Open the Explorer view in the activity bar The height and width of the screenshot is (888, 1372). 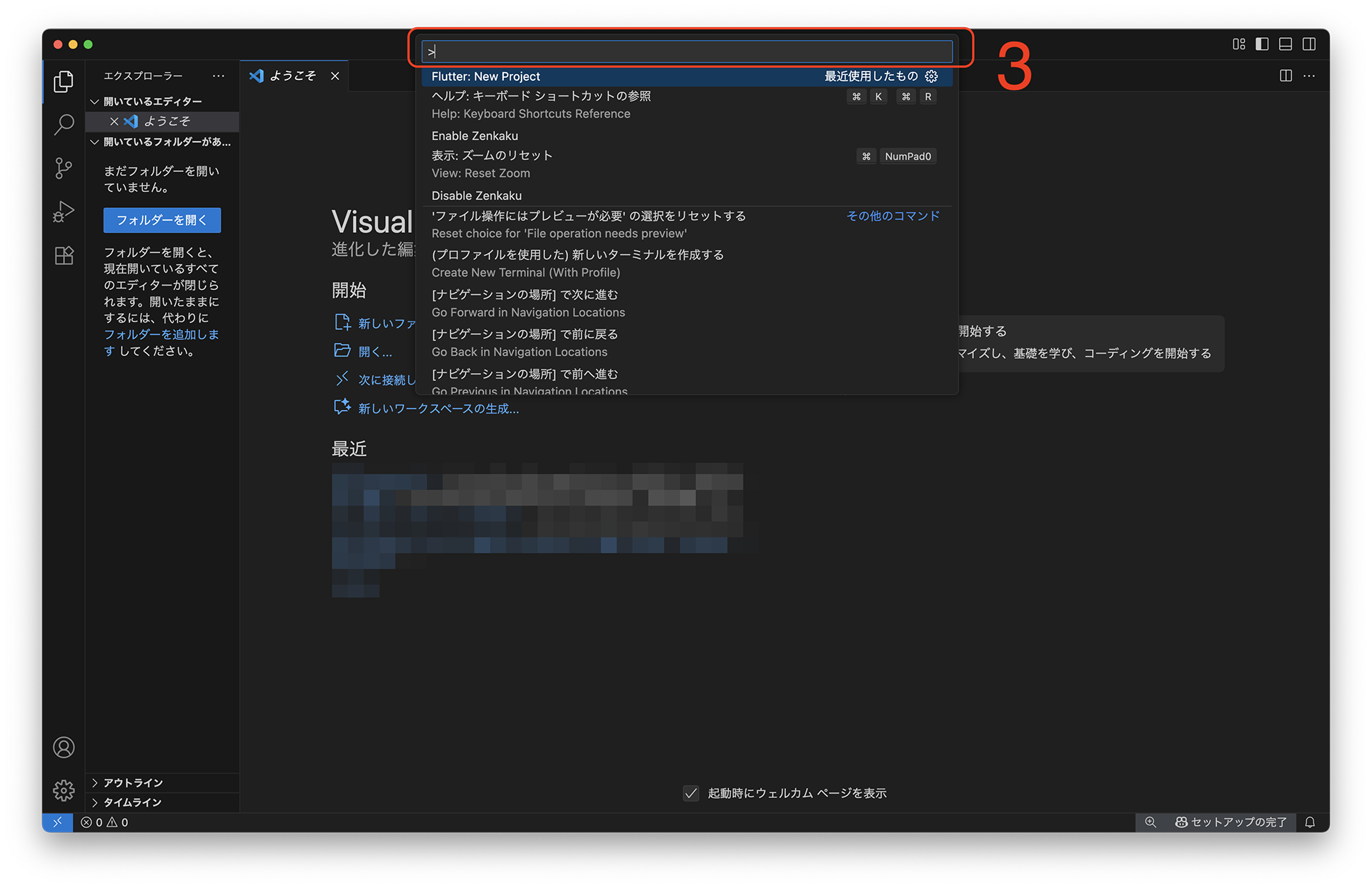[x=64, y=81]
